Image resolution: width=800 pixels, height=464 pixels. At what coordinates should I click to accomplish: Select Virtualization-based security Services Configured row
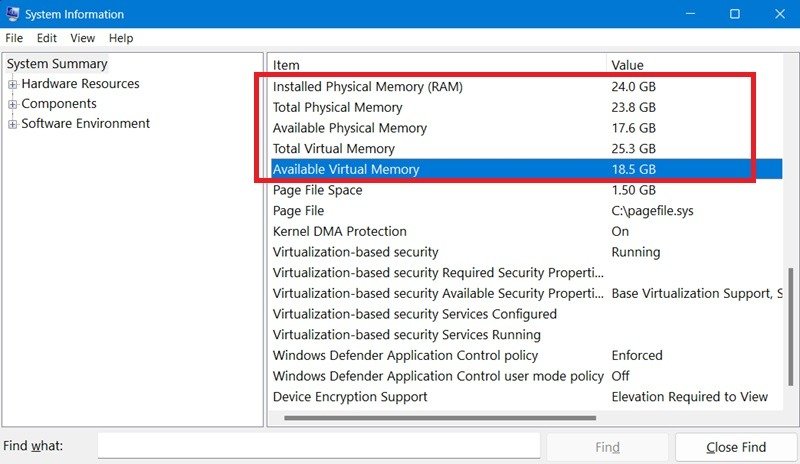coord(526,314)
